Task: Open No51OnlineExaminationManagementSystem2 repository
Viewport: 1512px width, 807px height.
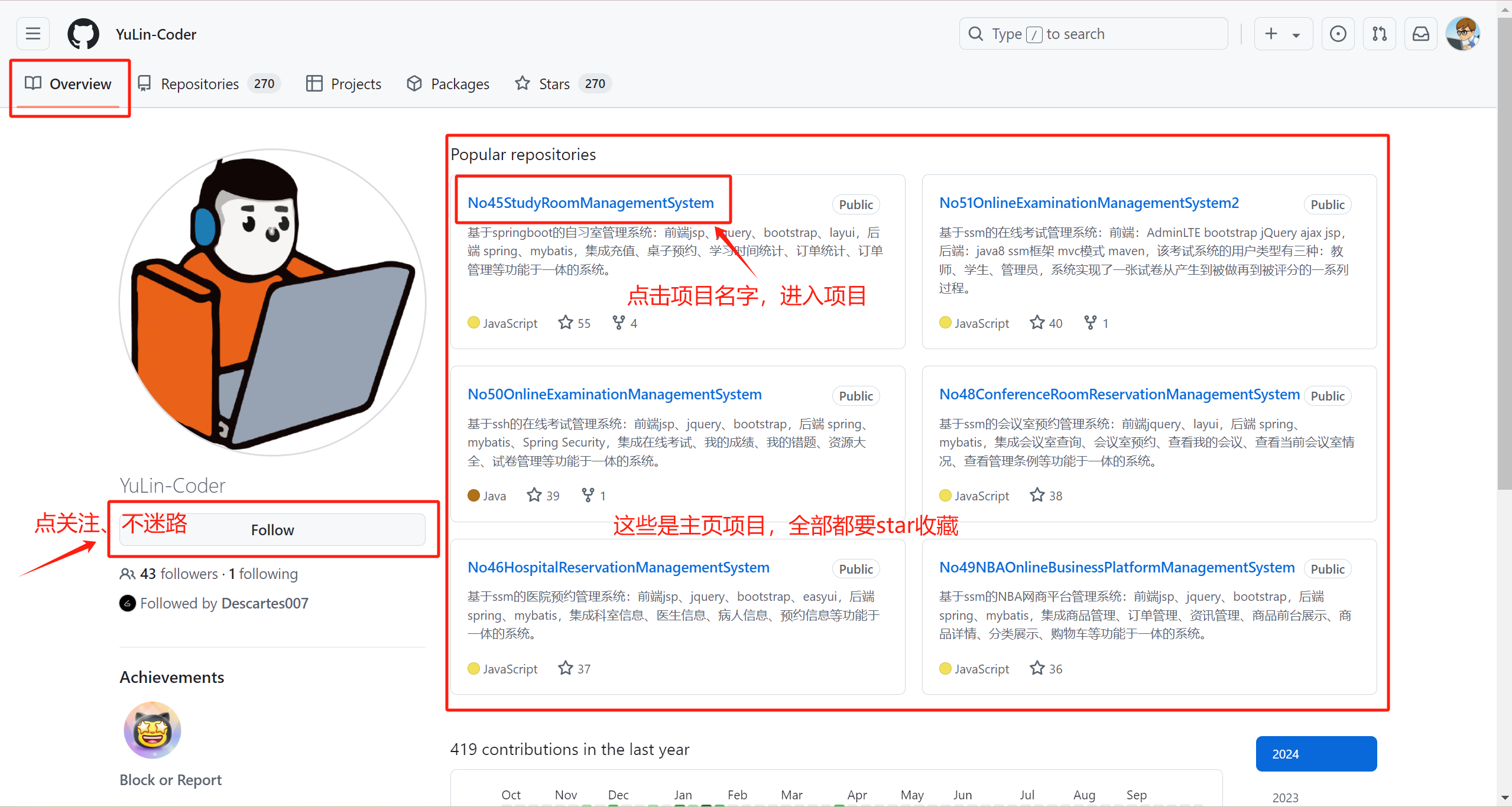Action: pyautogui.click(x=1089, y=203)
